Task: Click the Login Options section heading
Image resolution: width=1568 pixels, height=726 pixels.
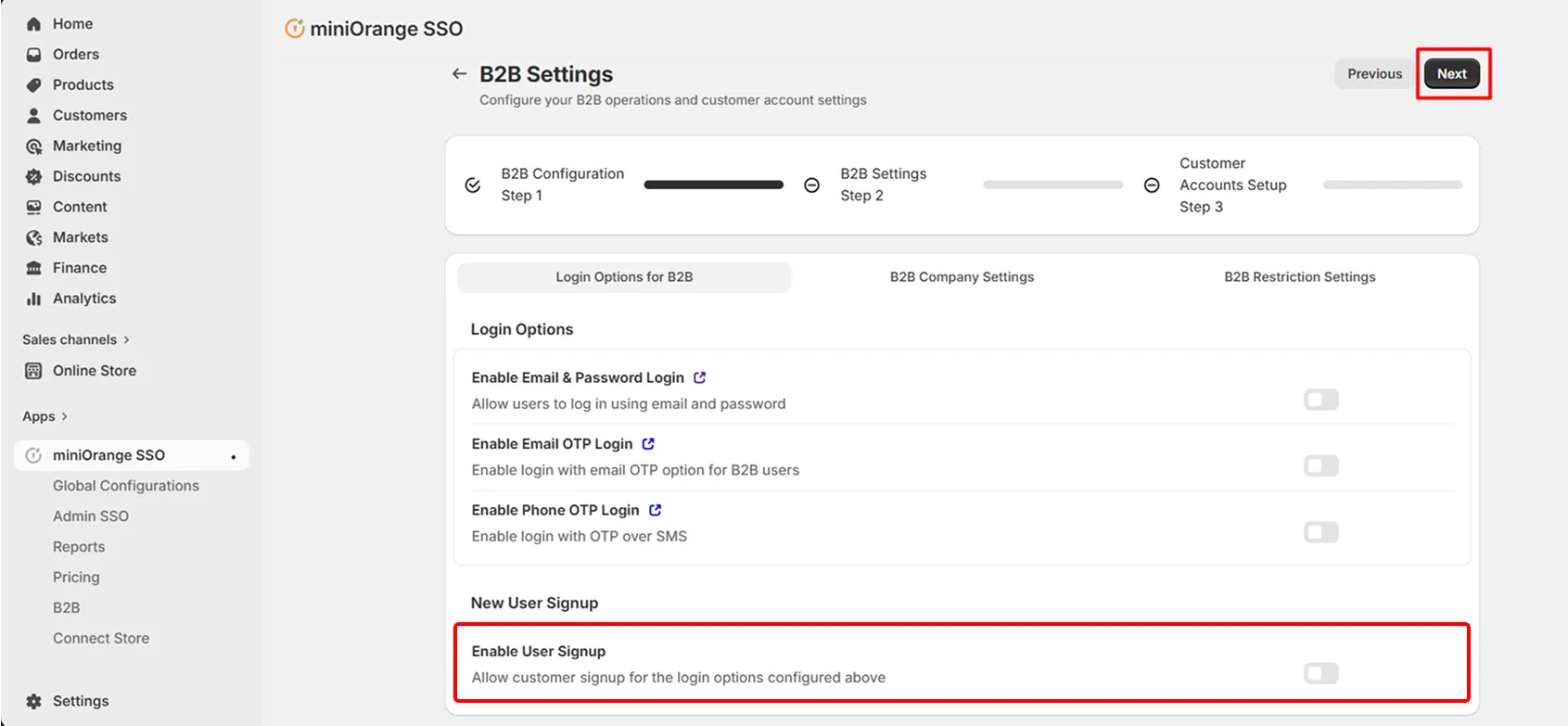Action: click(522, 330)
